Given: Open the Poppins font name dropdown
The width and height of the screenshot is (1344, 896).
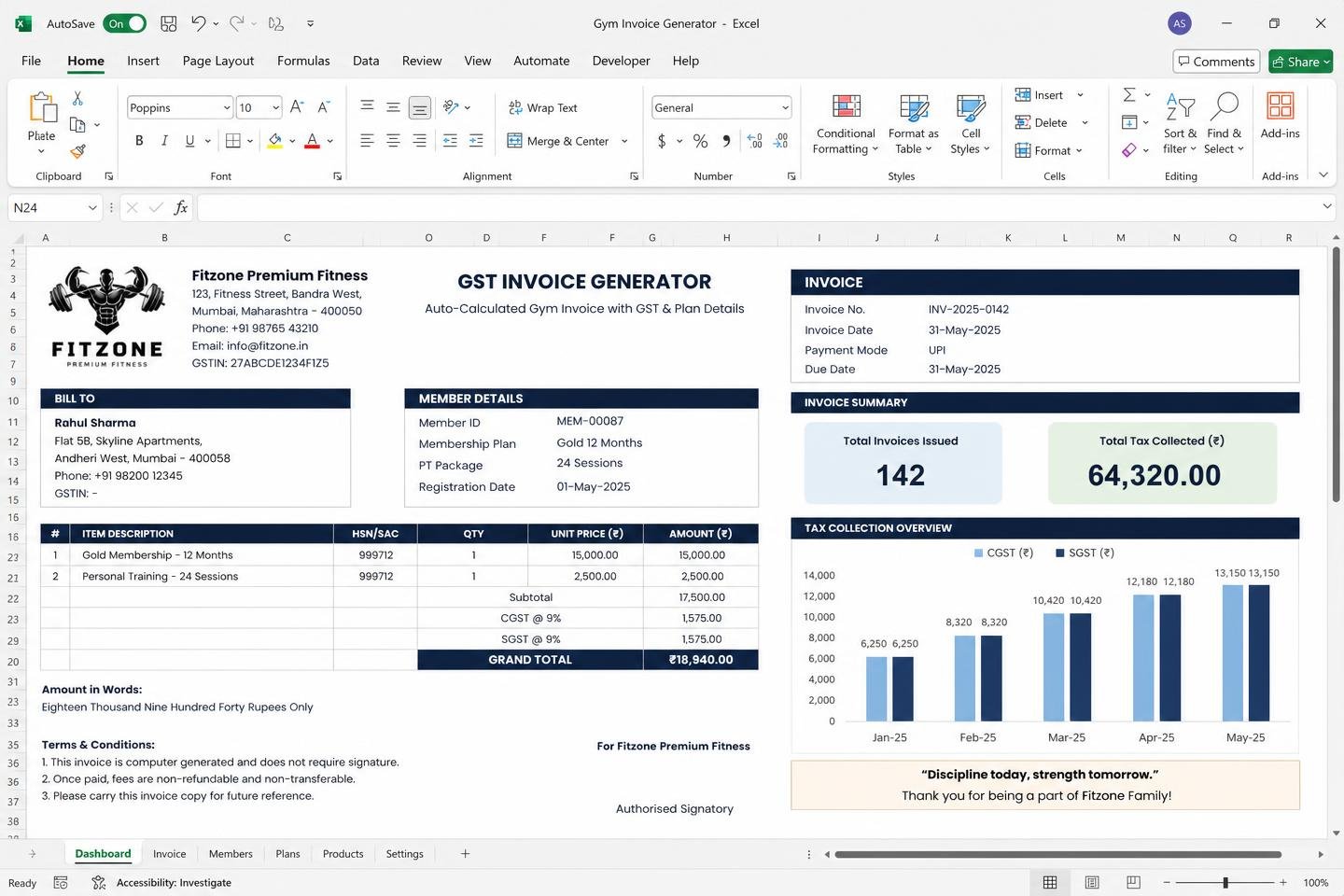Looking at the screenshot, I should coord(226,107).
